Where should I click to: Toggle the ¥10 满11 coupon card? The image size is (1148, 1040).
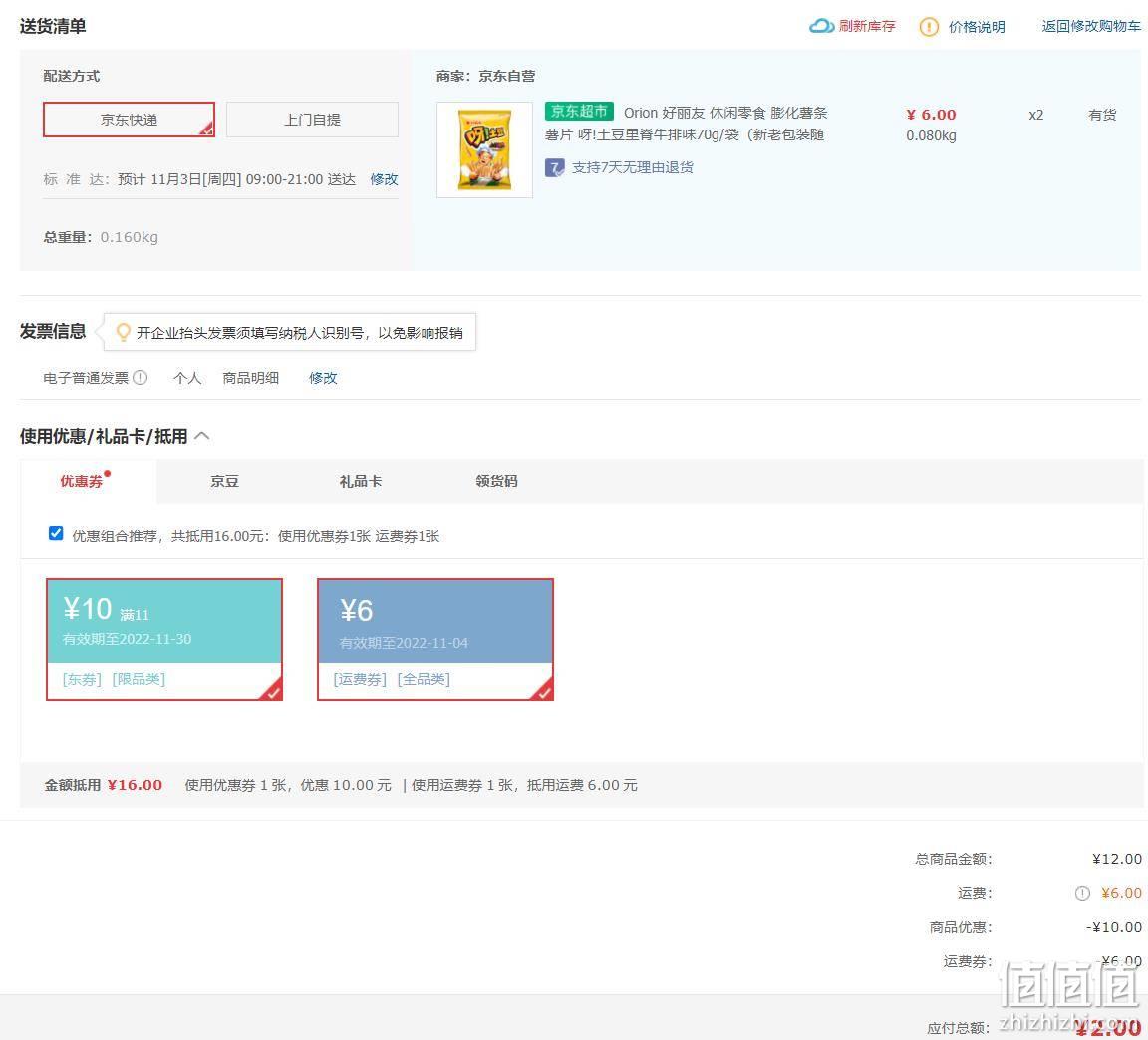tap(164, 639)
